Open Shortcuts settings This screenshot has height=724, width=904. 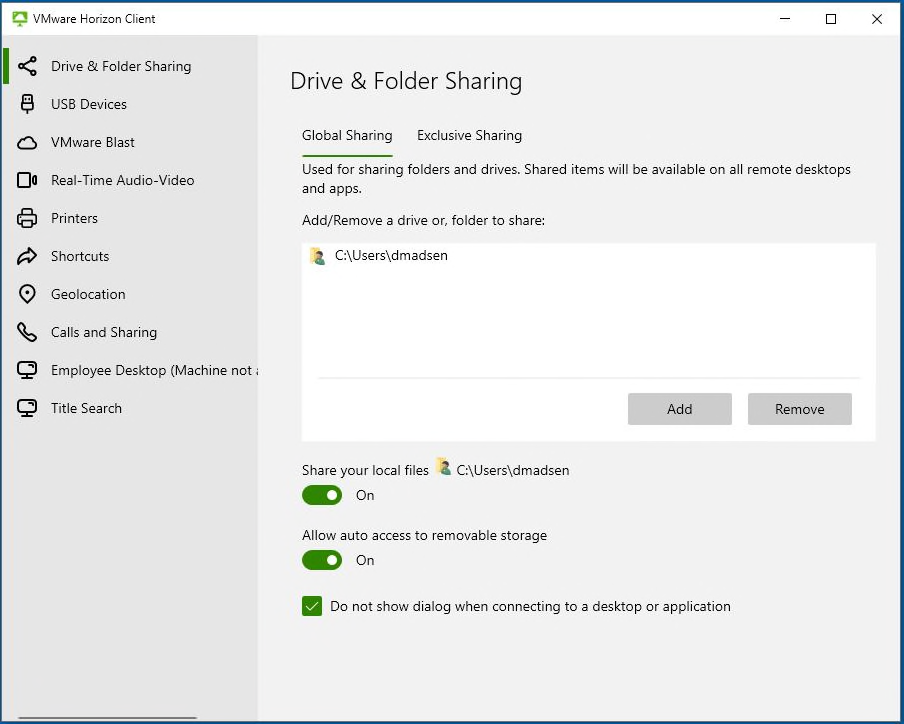click(130, 257)
